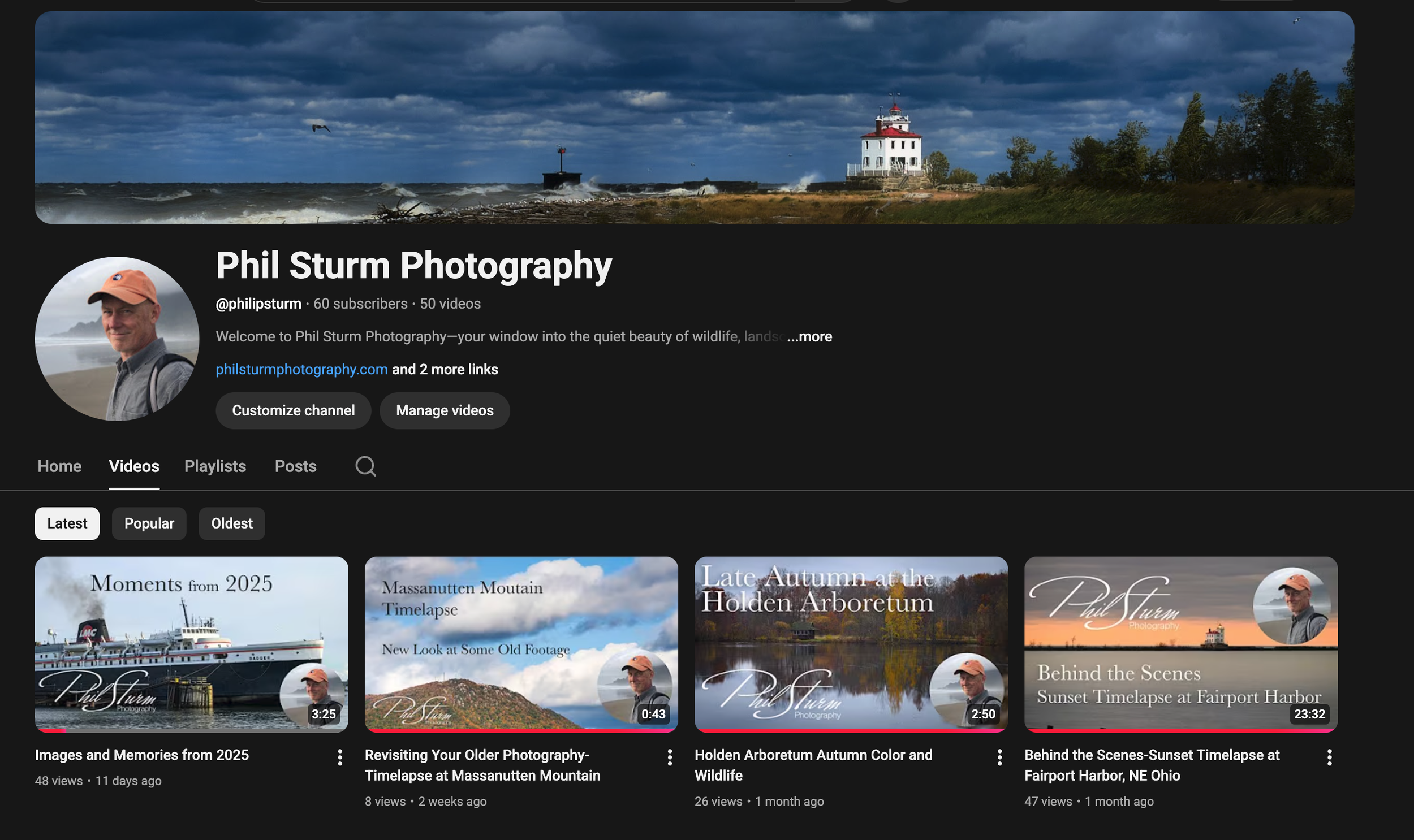The width and height of the screenshot is (1414, 840).
Task: Open options menu for Images and Memories video
Action: click(x=340, y=757)
